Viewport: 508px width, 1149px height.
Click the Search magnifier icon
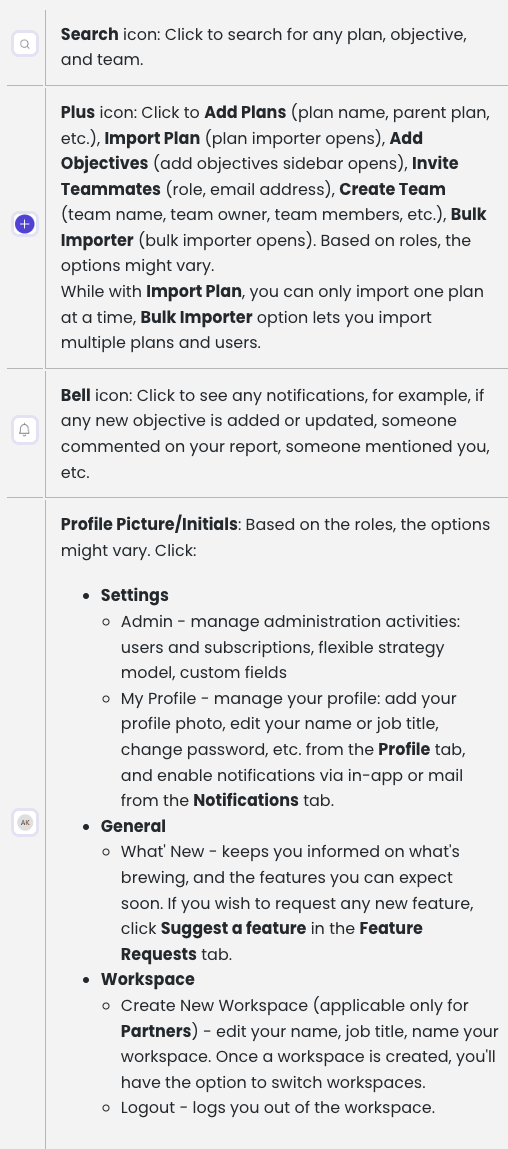(x=25, y=44)
